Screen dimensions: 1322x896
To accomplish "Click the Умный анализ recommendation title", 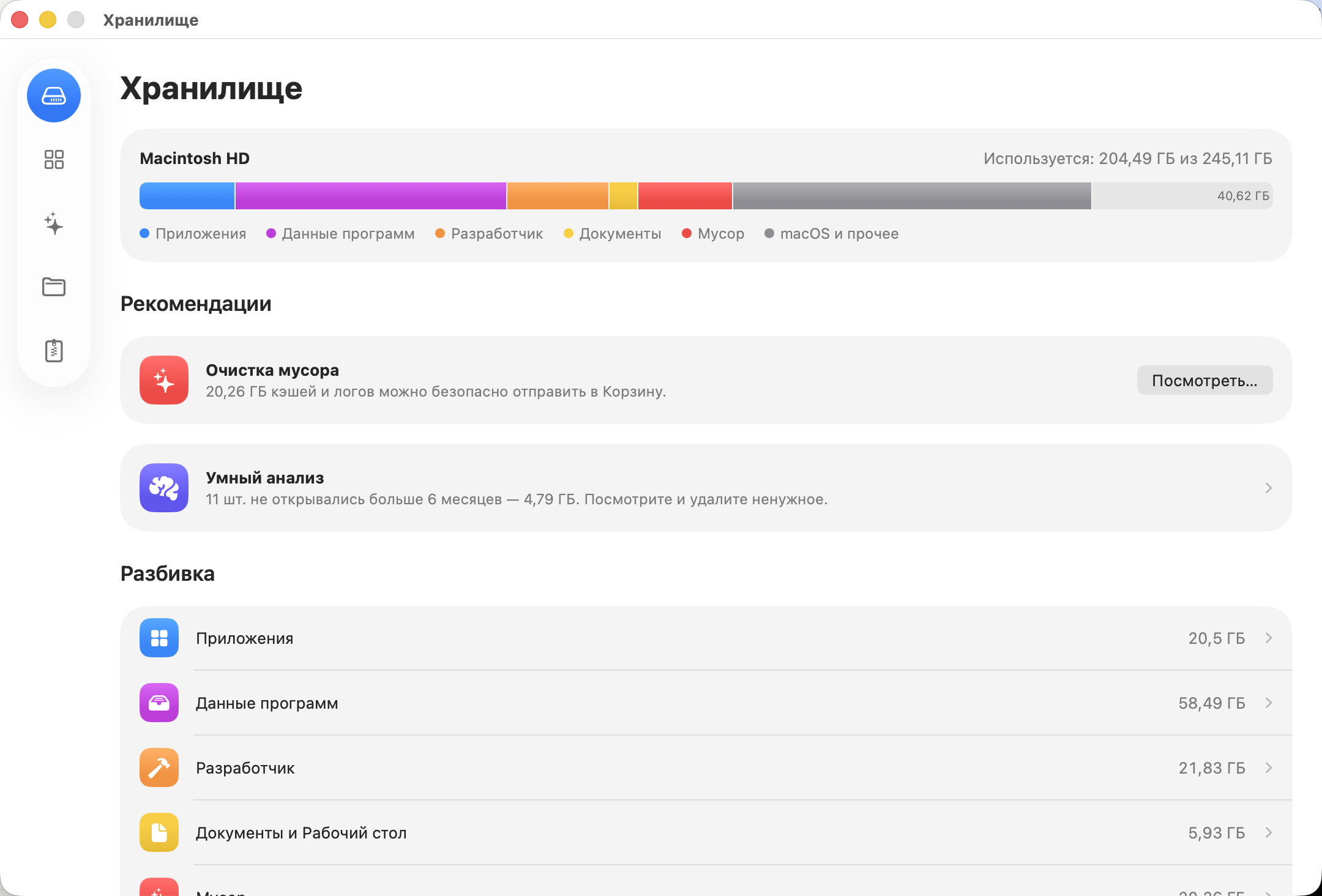I will (x=265, y=477).
